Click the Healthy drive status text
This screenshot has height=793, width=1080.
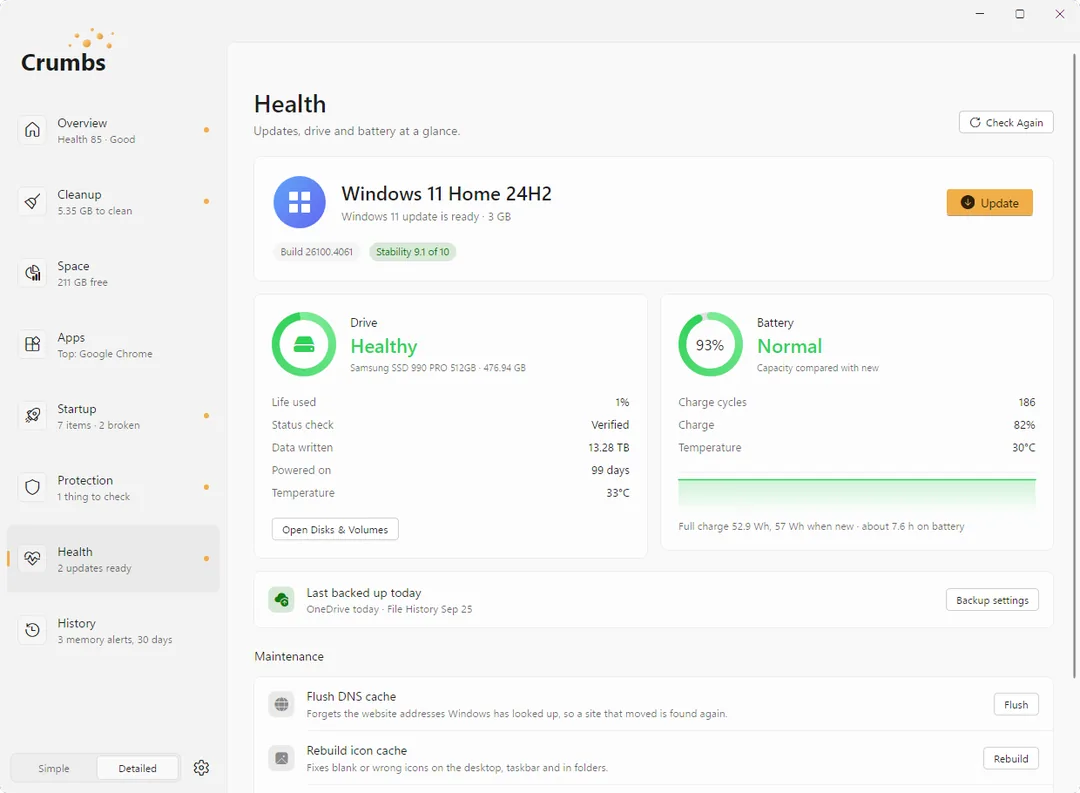pyautogui.click(x=384, y=346)
